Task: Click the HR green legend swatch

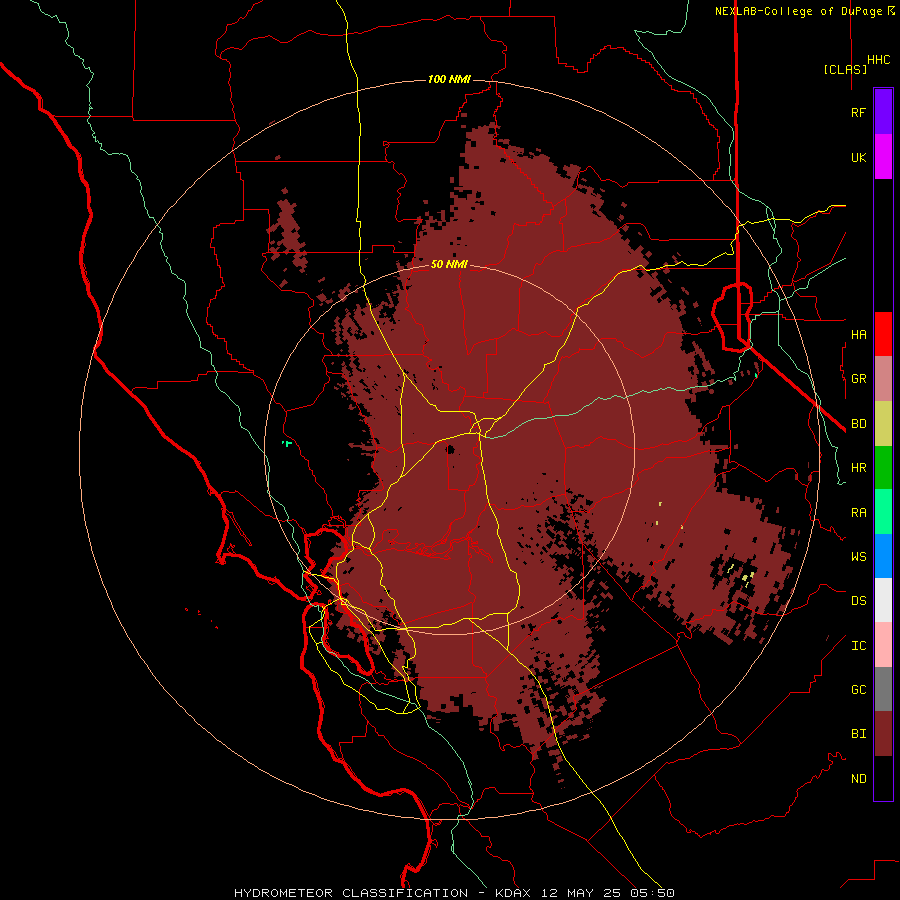Action: tap(883, 468)
